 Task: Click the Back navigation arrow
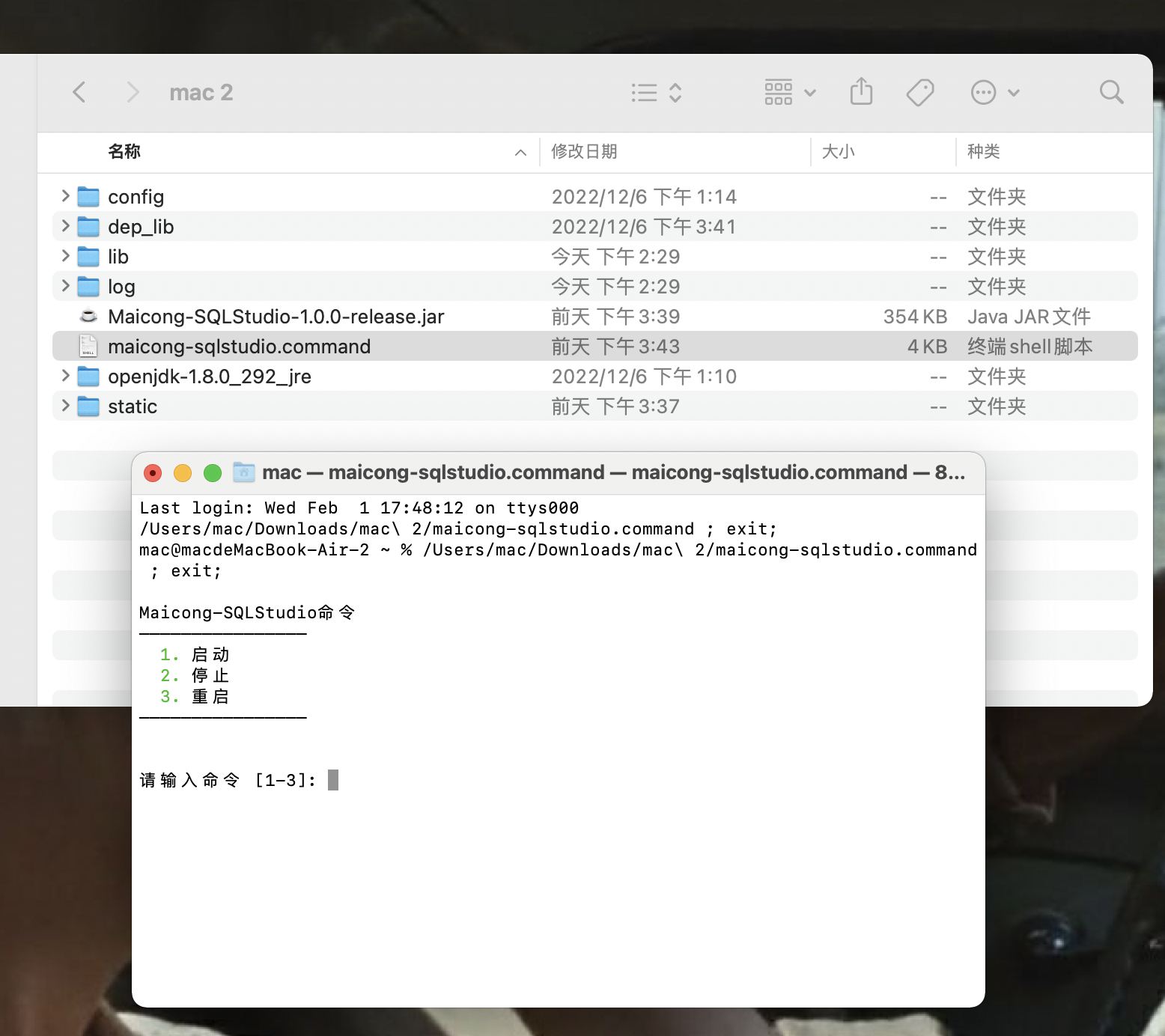tap(79, 91)
